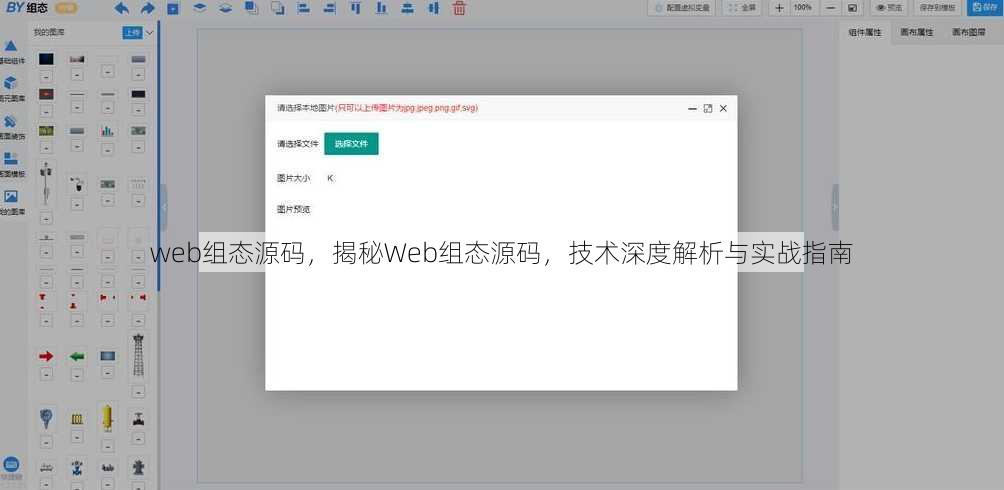Screen dimensions: 1004x490
Task: Open the basic components sidebar category
Action: [x=11, y=51]
